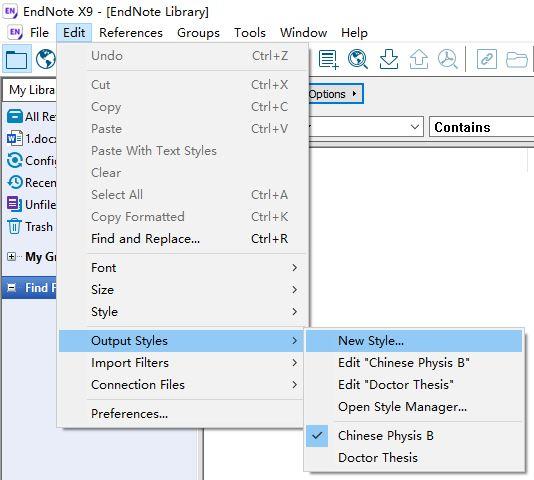Click the Import download arrow icon
Screen dimensions: 534x480
coord(389,59)
